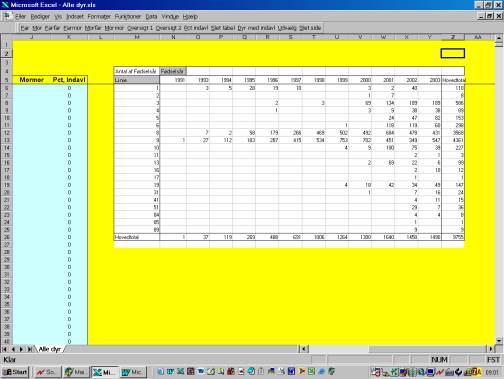Show next sheet tab using navigation arrow
The height and width of the screenshot is (379, 504).
pyautogui.click(x=21, y=349)
